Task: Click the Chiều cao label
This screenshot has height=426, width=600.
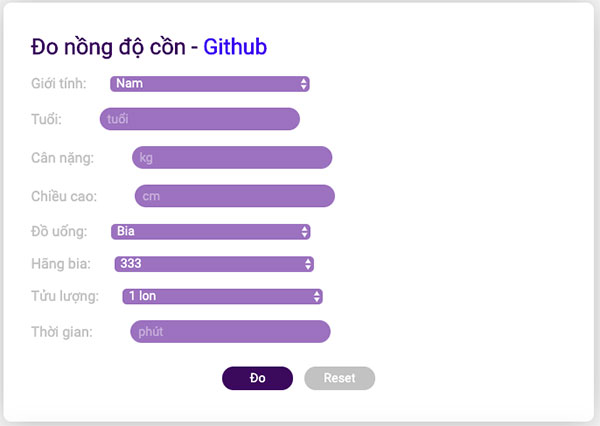Action: (64, 197)
